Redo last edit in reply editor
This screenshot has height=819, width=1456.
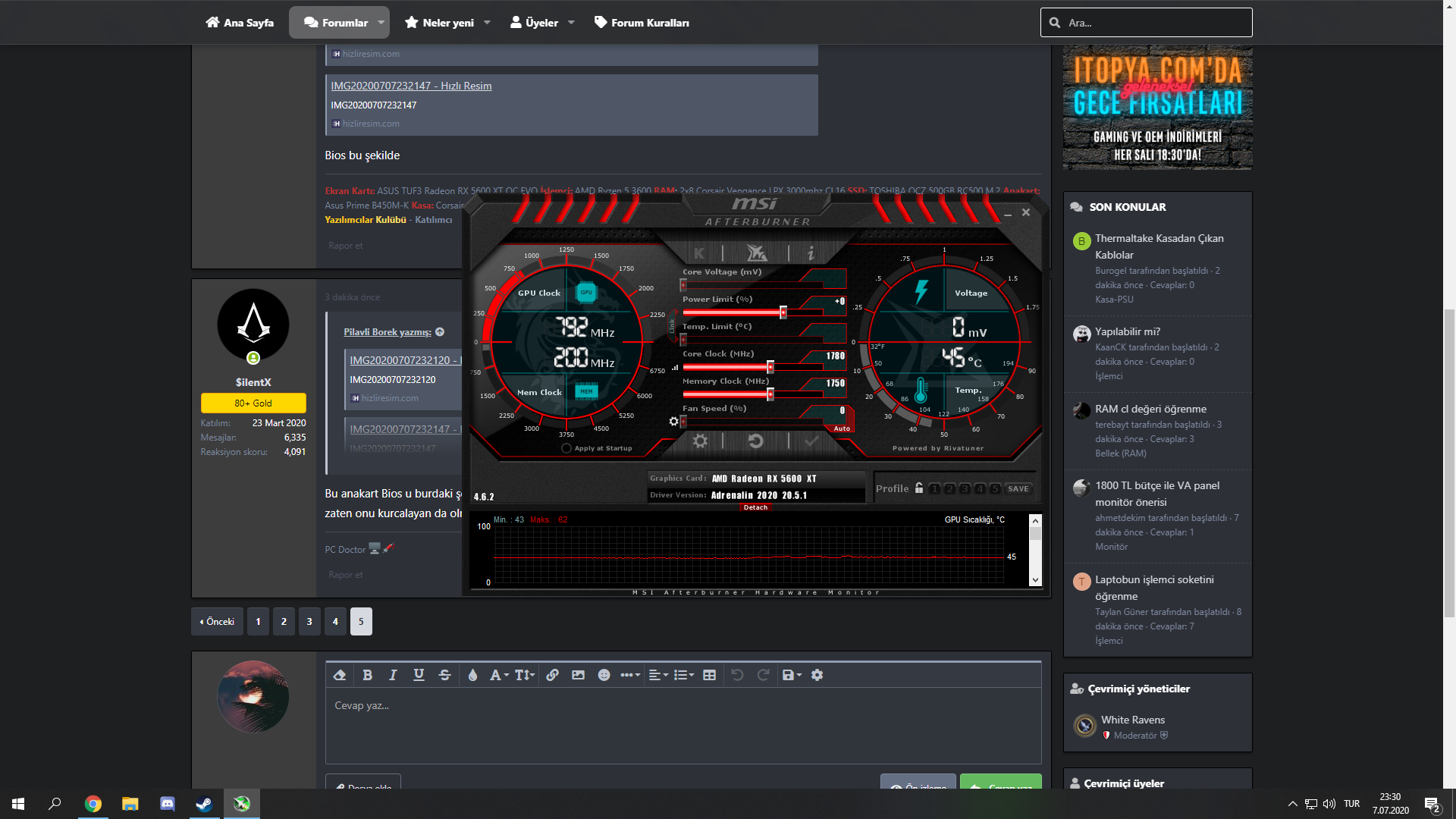pyautogui.click(x=764, y=675)
